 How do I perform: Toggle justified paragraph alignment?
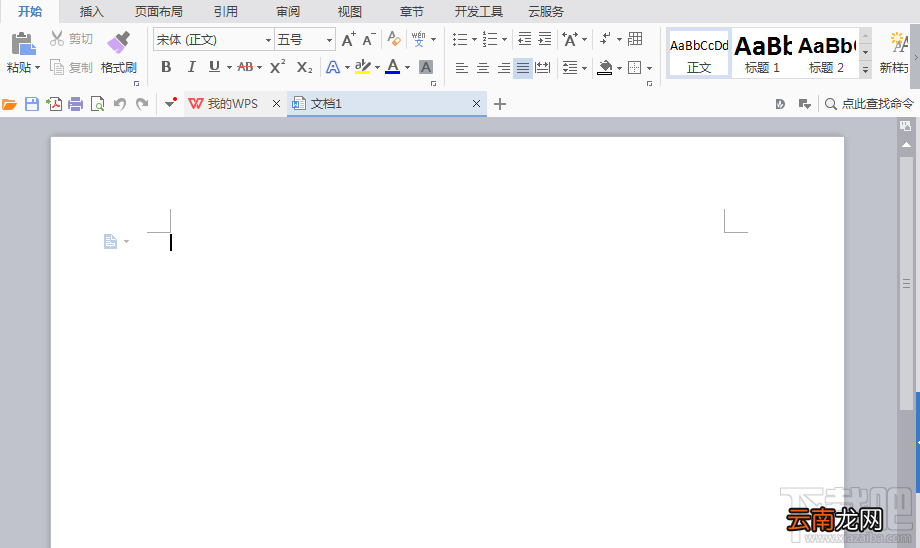tap(523, 68)
